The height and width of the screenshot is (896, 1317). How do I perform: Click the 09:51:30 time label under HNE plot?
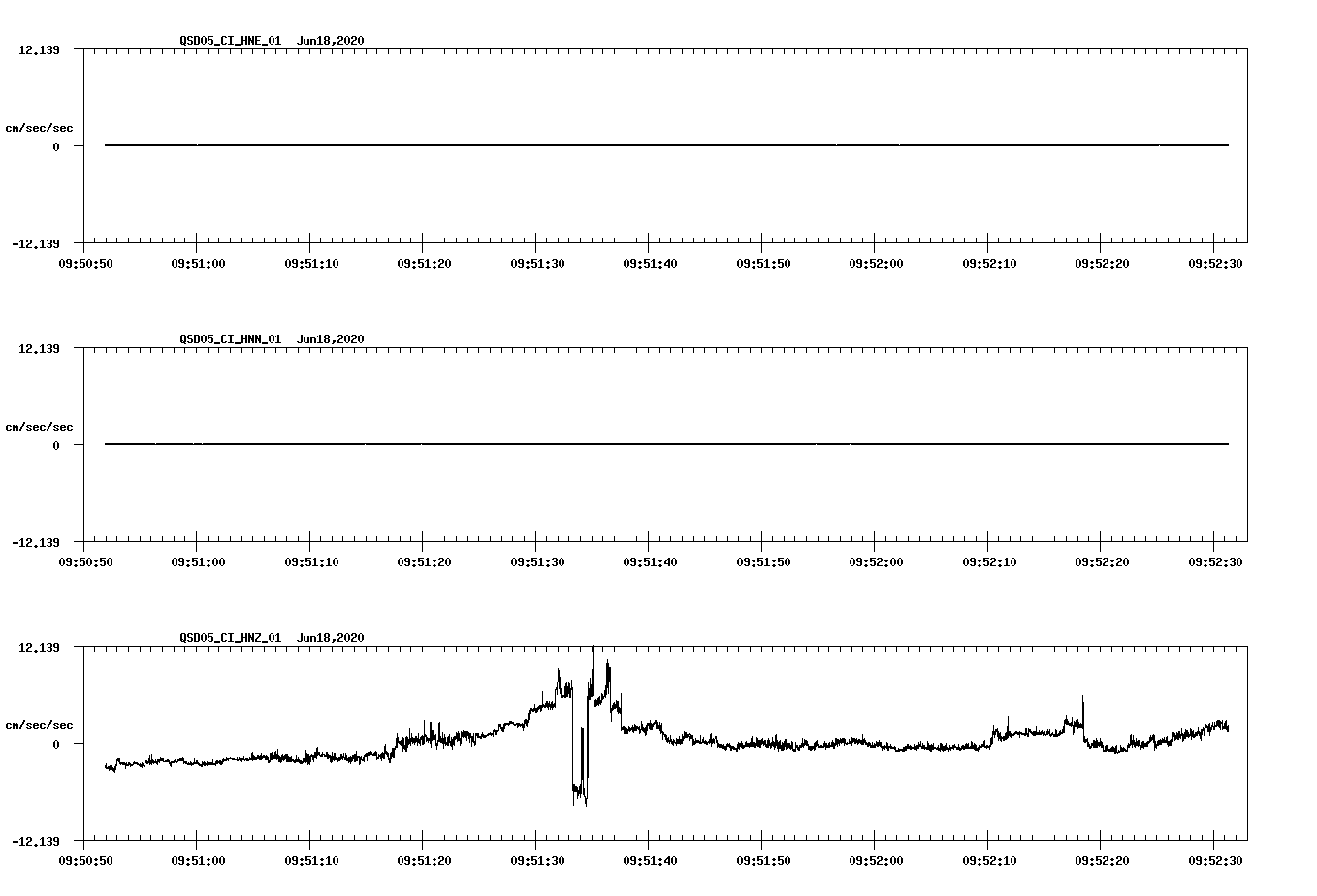coord(537,263)
